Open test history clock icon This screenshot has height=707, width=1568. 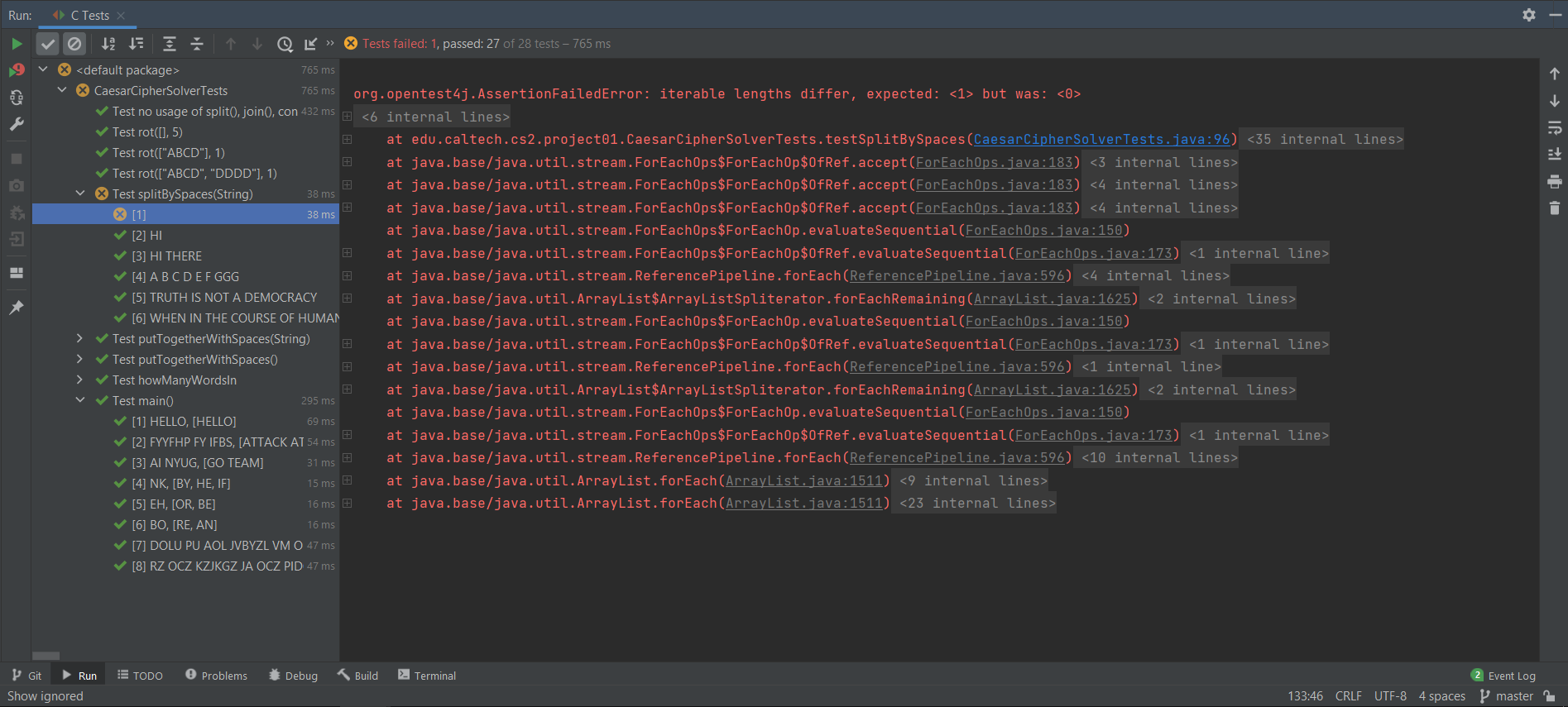[x=285, y=44]
